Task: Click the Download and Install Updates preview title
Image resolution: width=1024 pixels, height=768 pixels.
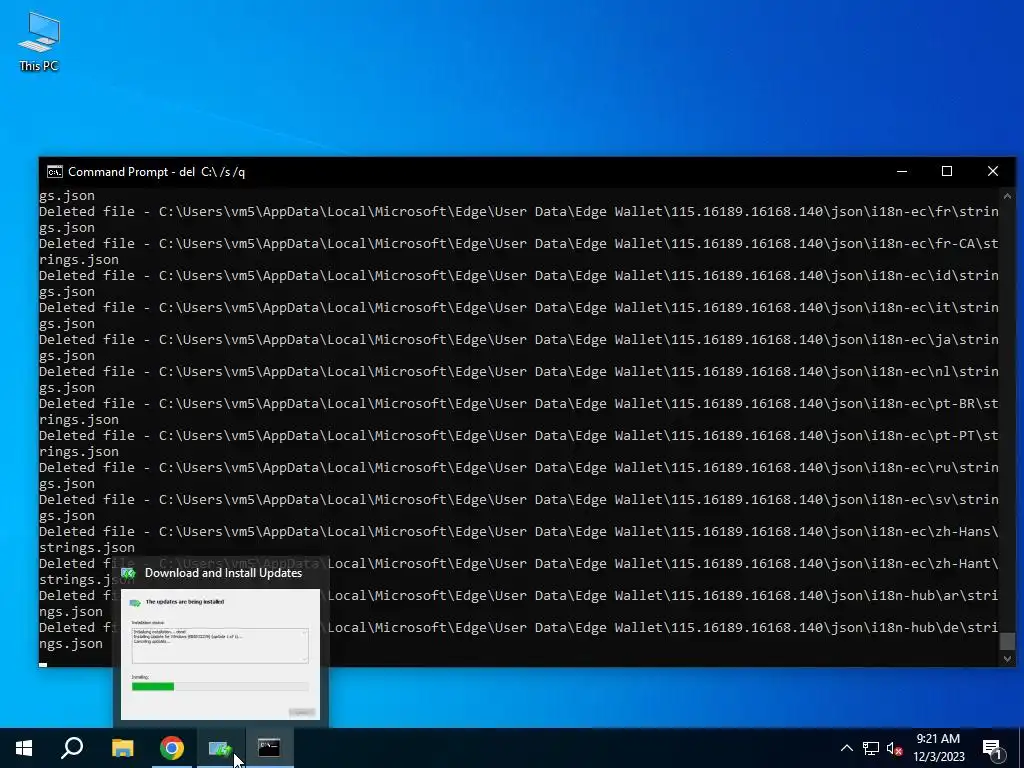Action: tap(223, 573)
